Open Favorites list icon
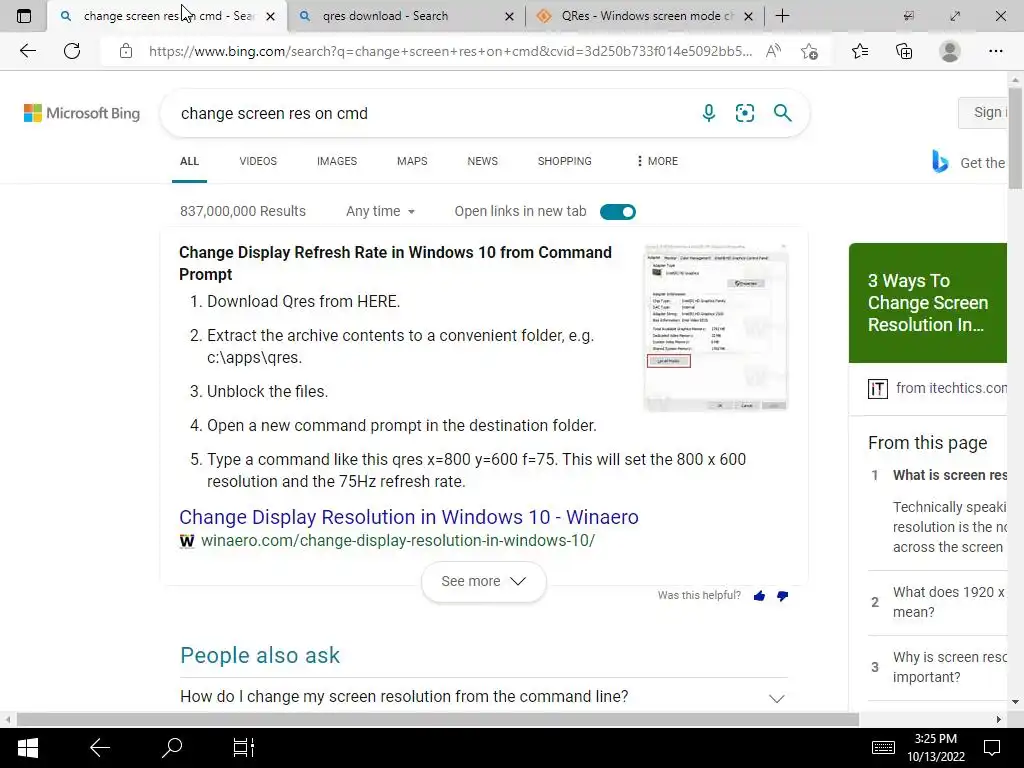This screenshot has height=768, width=1024. click(860, 51)
